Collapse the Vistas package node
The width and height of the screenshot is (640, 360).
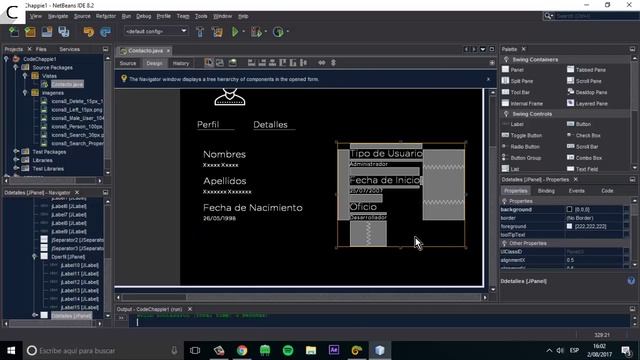[25, 76]
